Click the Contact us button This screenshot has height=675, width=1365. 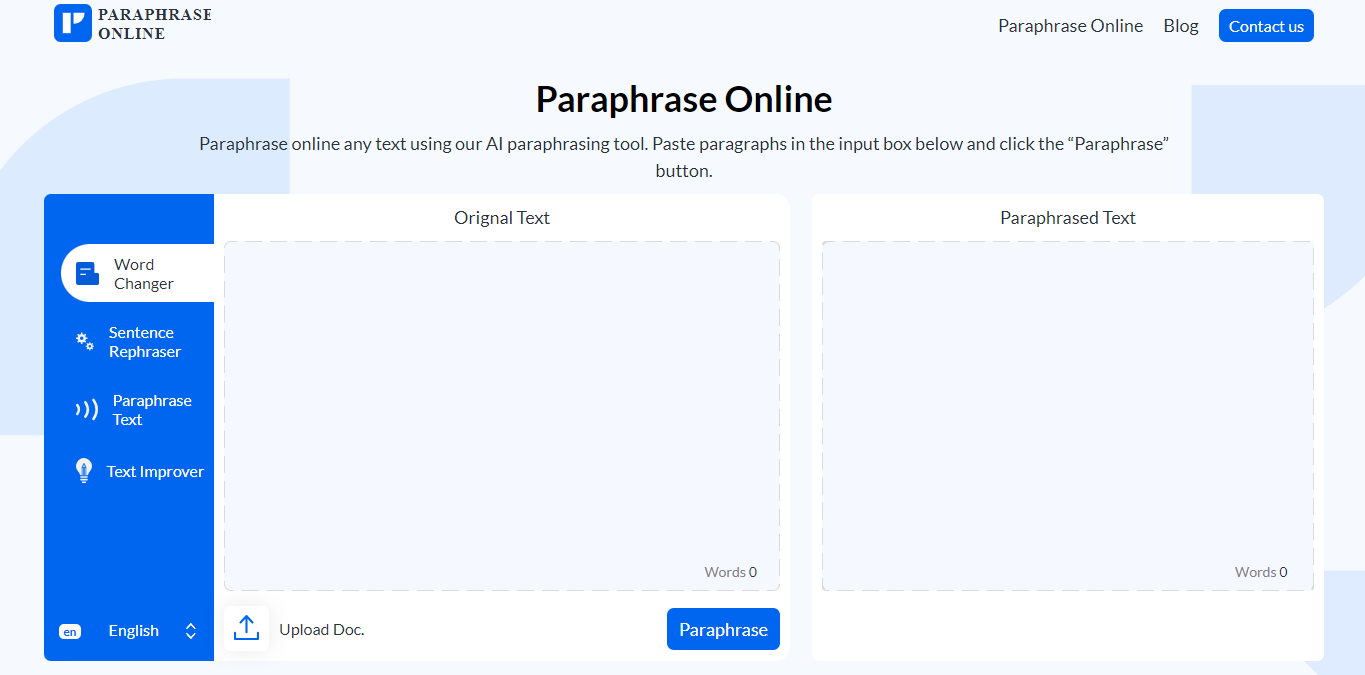[x=1266, y=26]
